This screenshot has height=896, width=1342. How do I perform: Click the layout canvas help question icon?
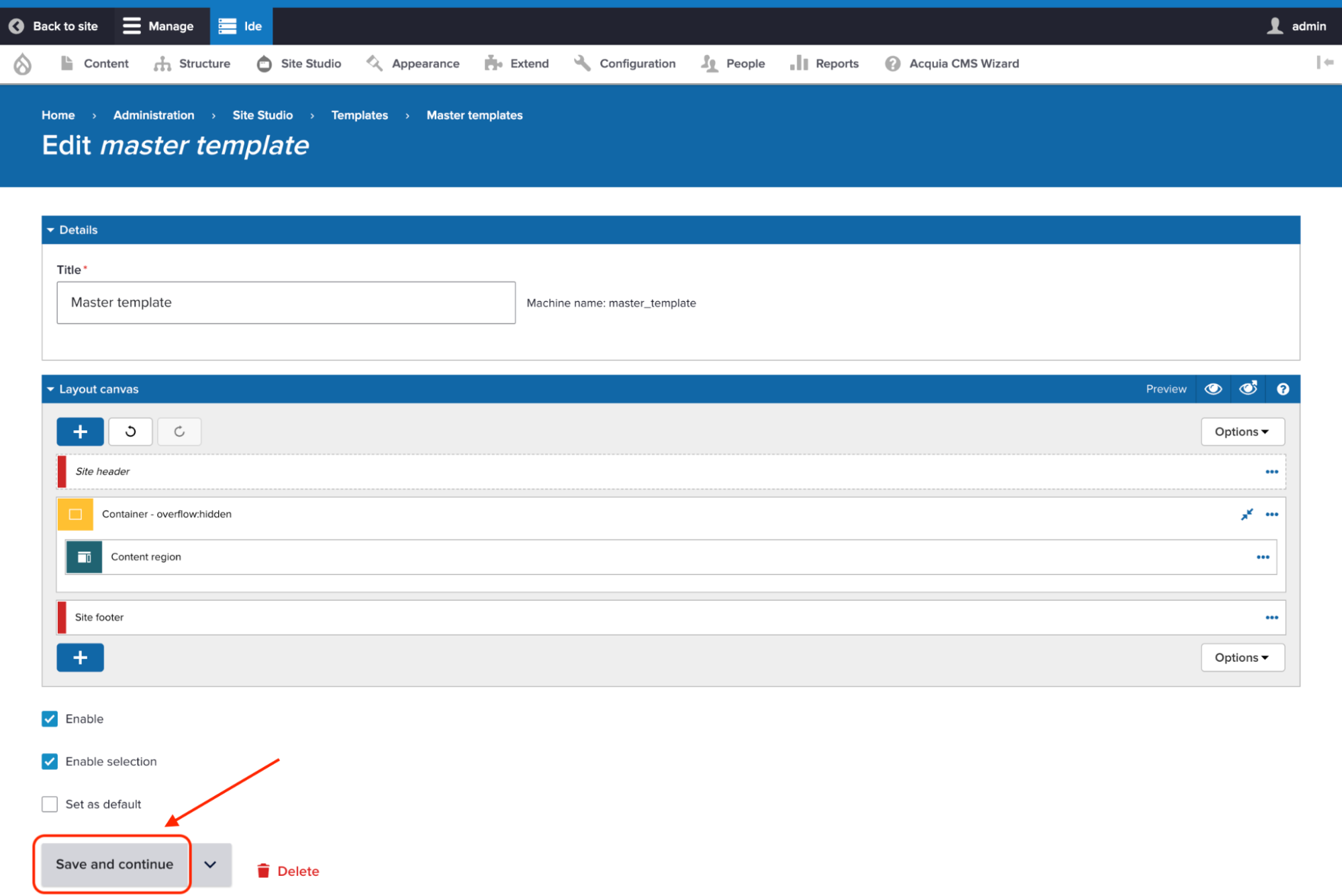(x=1283, y=389)
